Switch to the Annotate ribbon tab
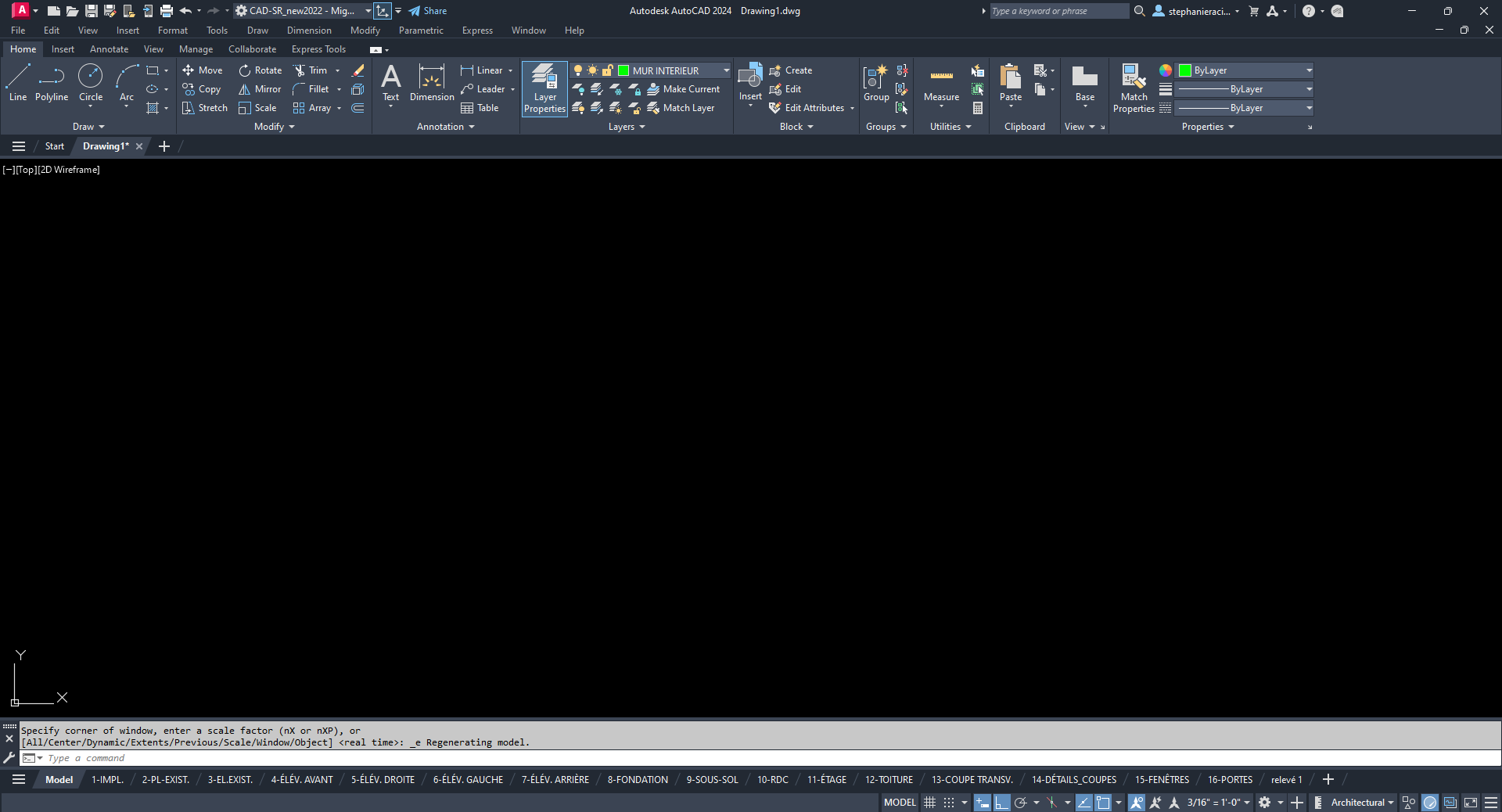1502x812 pixels. 109,49
